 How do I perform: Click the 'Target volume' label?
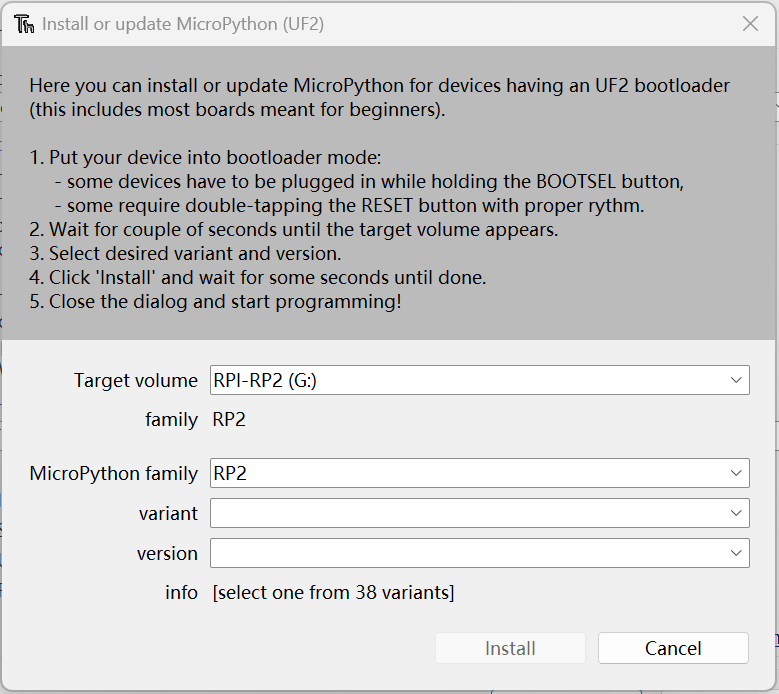pos(136,380)
